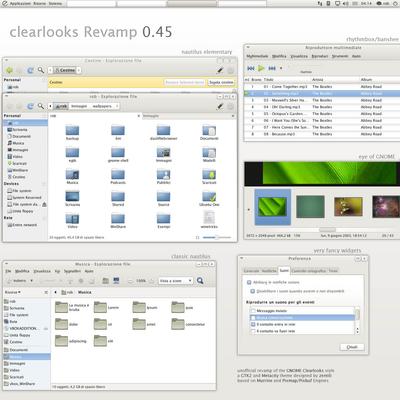Click reload icon in rob file window toolbar
Image resolution: width=400 pixels, height=400 pixels.
pos(30,106)
